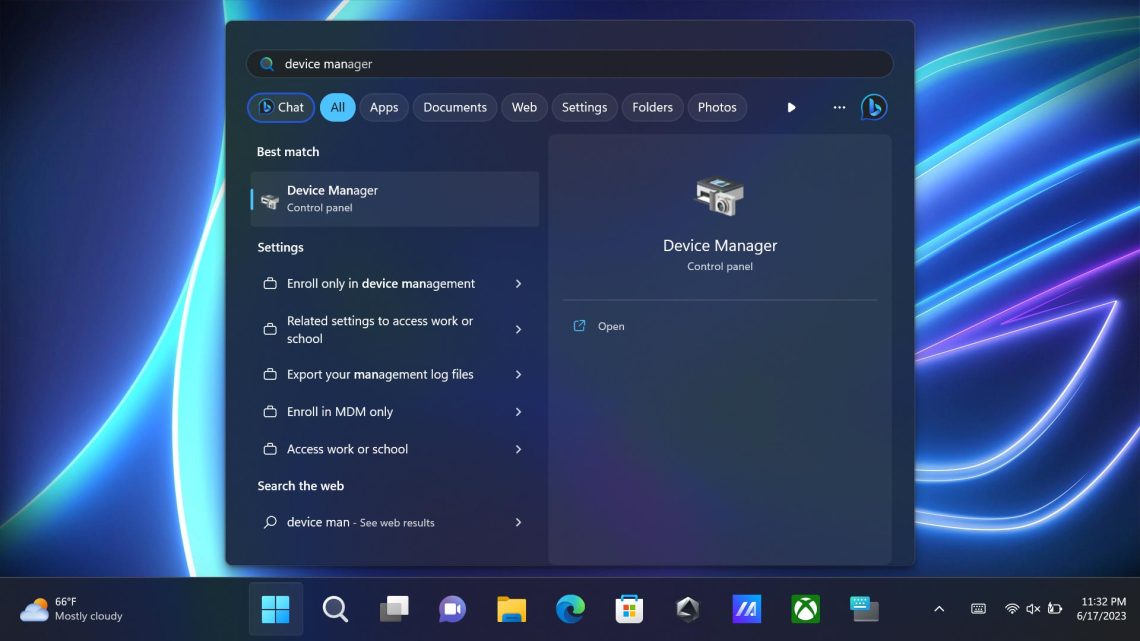Screen dimensions: 1140x641
Task: Click device man See web results text
Action: (x=361, y=522)
